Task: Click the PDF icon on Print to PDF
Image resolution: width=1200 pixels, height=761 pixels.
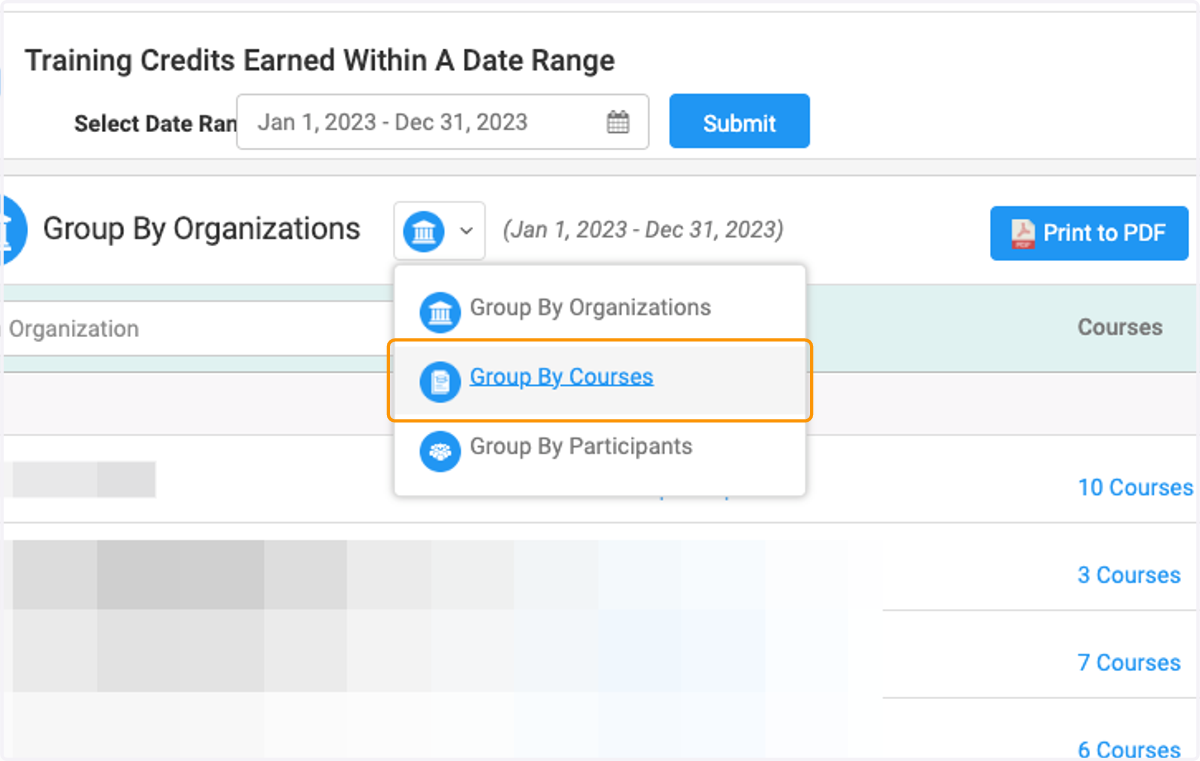Action: point(1022,234)
